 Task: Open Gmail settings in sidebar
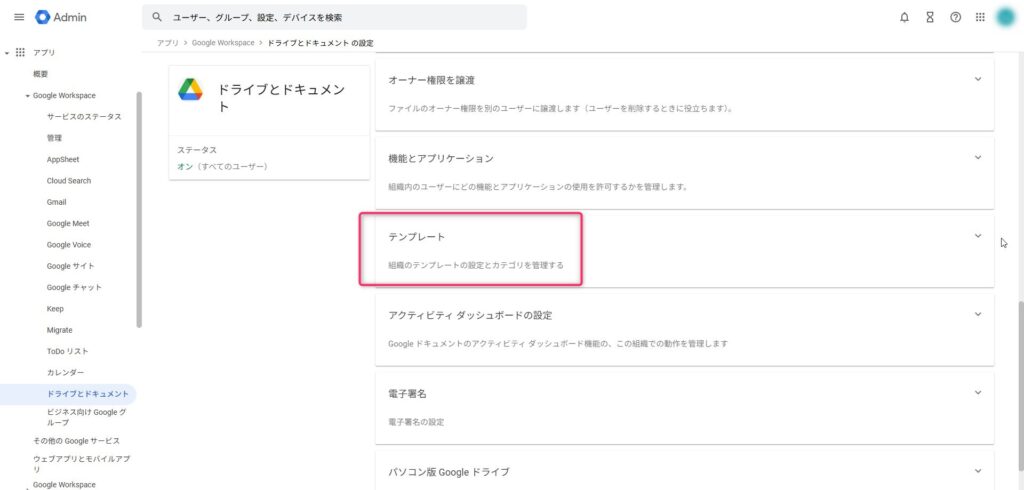[56, 203]
